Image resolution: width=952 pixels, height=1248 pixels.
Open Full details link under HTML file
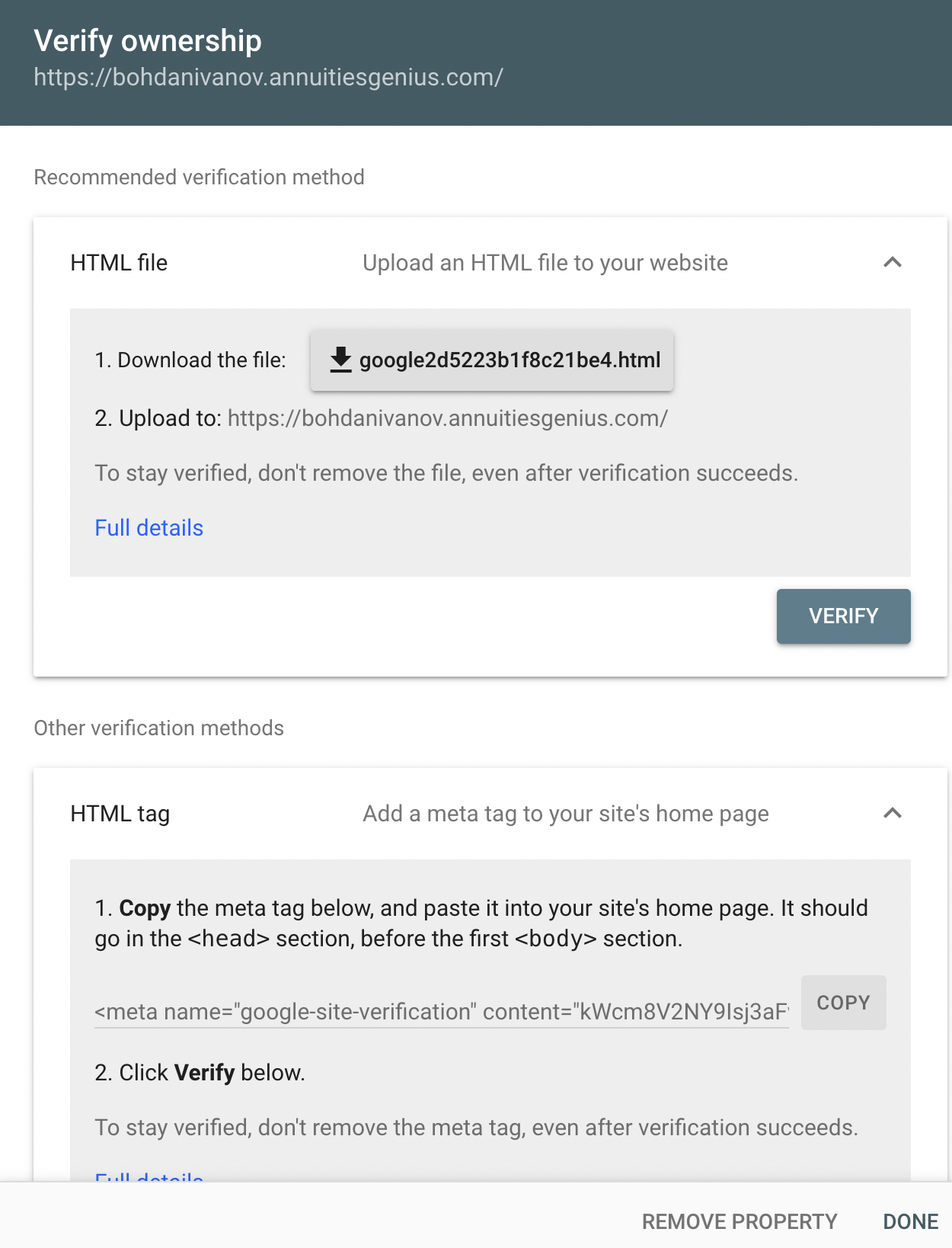149,528
